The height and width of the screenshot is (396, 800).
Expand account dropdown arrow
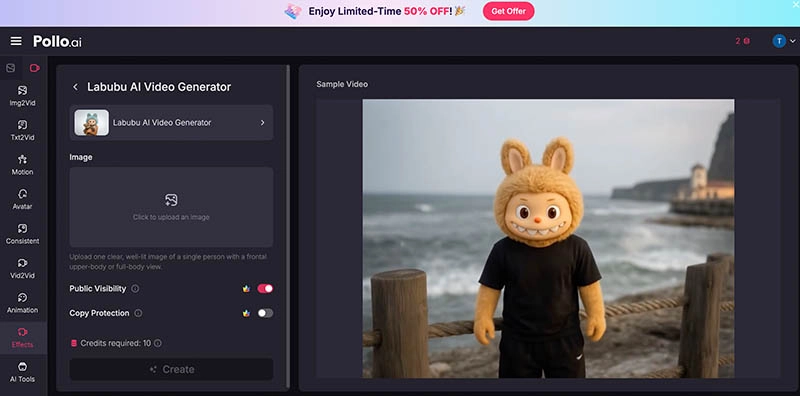point(792,41)
